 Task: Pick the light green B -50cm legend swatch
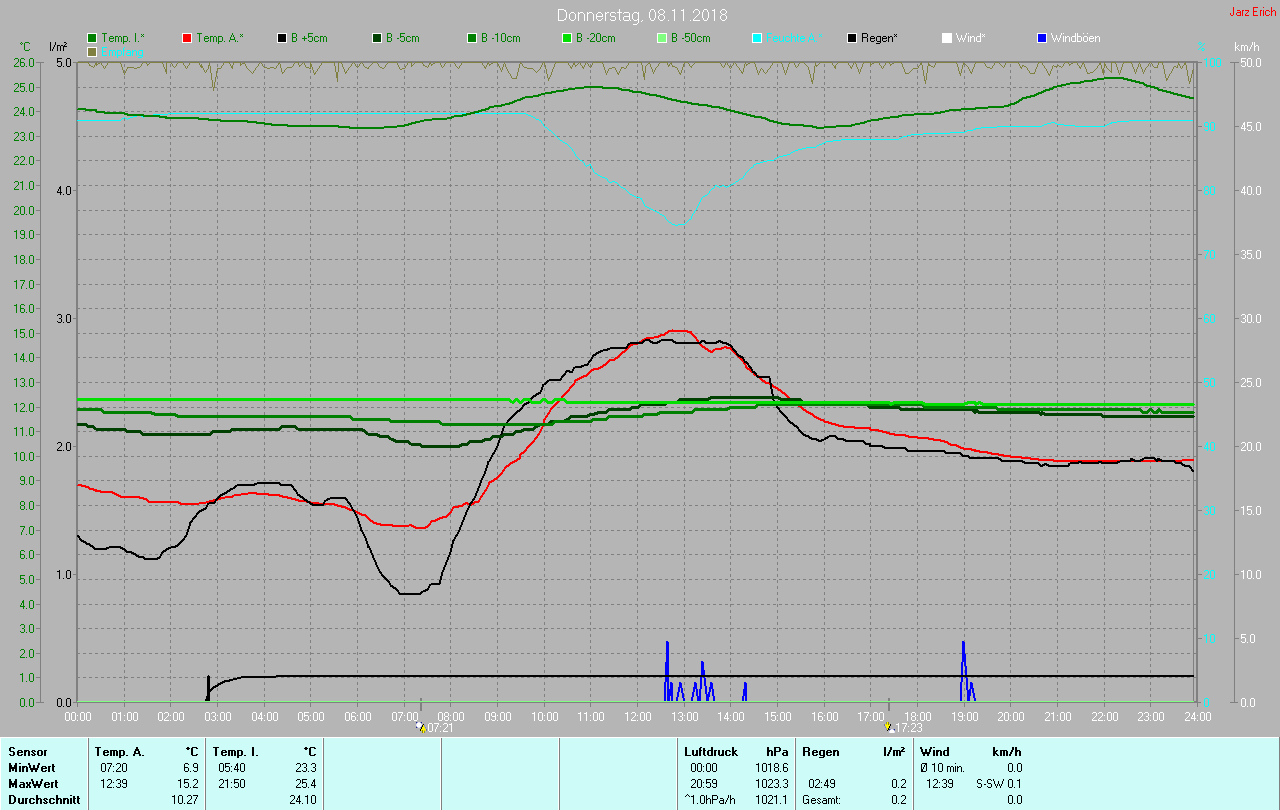pyautogui.click(x=661, y=38)
